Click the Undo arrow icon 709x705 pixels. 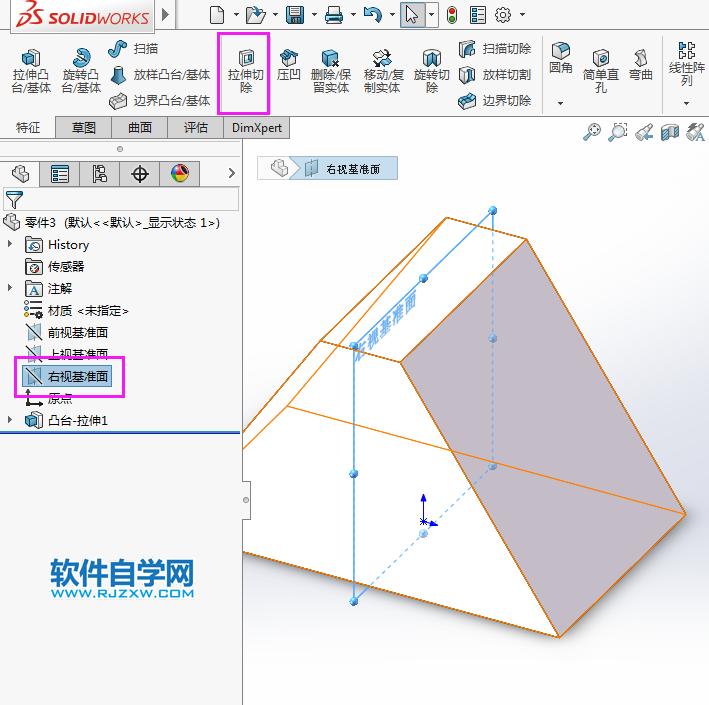[373, 15]
